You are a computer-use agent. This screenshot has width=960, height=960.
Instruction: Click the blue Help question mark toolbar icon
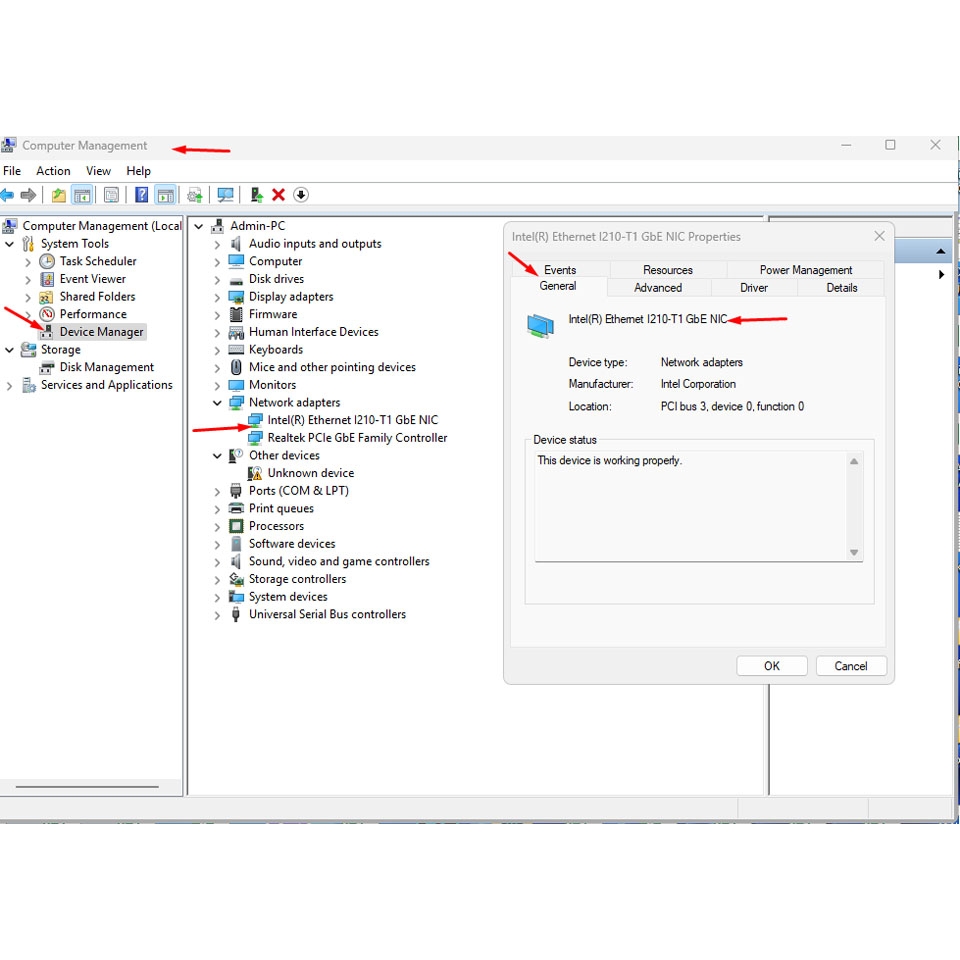[141, 195]
